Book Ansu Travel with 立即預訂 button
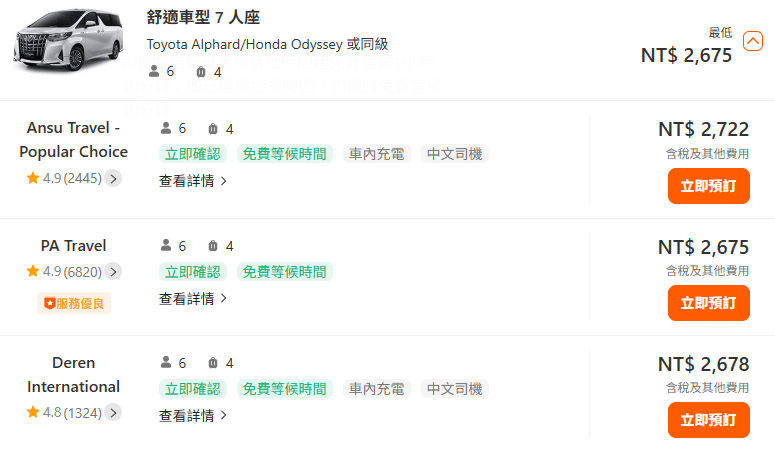775x449 pixels. 709,186
